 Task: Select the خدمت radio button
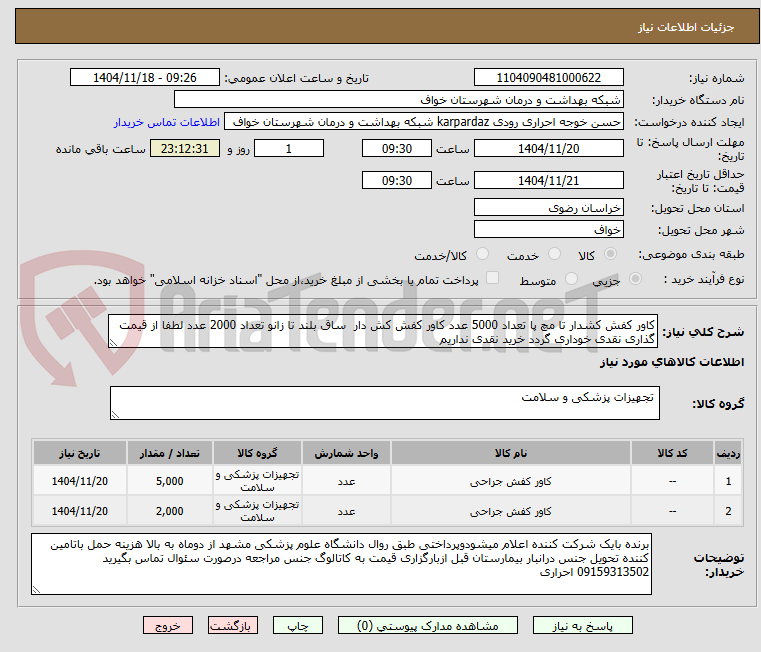pyautogui.click(x=554, y=254)
